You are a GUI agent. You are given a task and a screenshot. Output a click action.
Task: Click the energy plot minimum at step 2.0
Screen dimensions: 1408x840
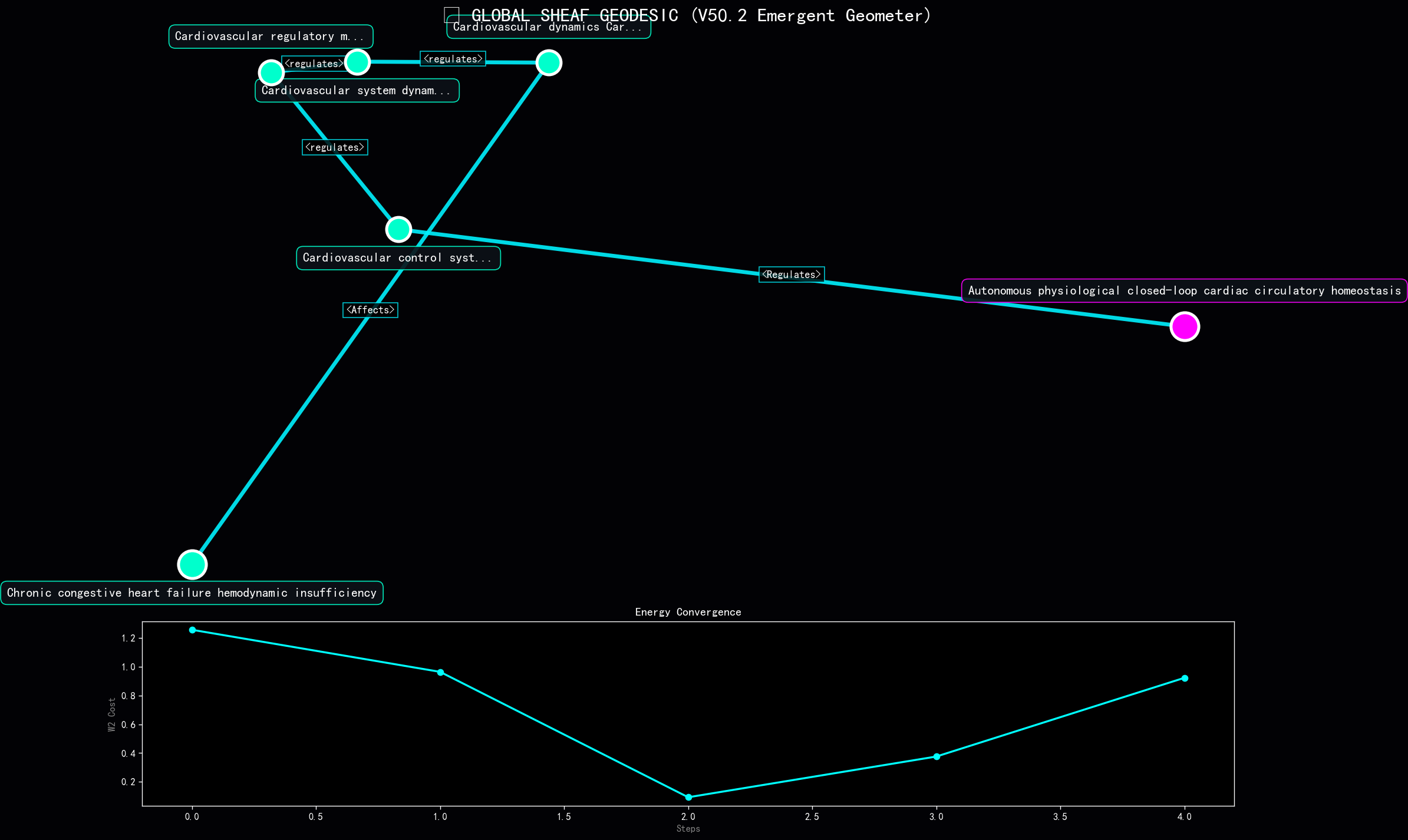tap(688, 797)
